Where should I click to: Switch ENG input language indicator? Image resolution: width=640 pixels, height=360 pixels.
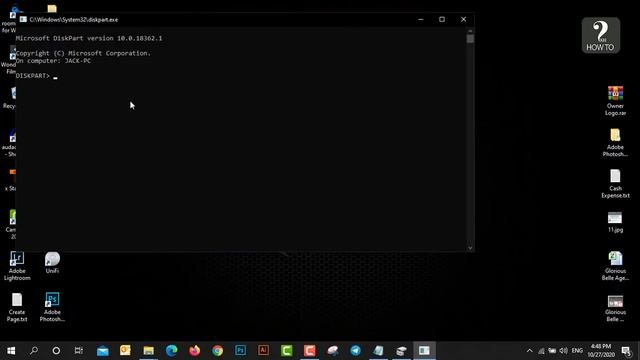(577, 351)
